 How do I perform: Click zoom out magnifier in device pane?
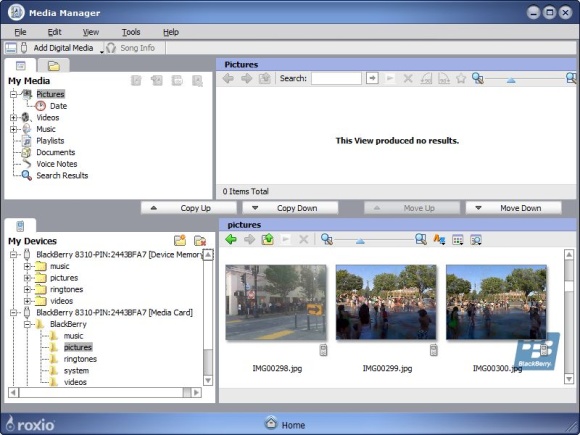coord(327,239)
